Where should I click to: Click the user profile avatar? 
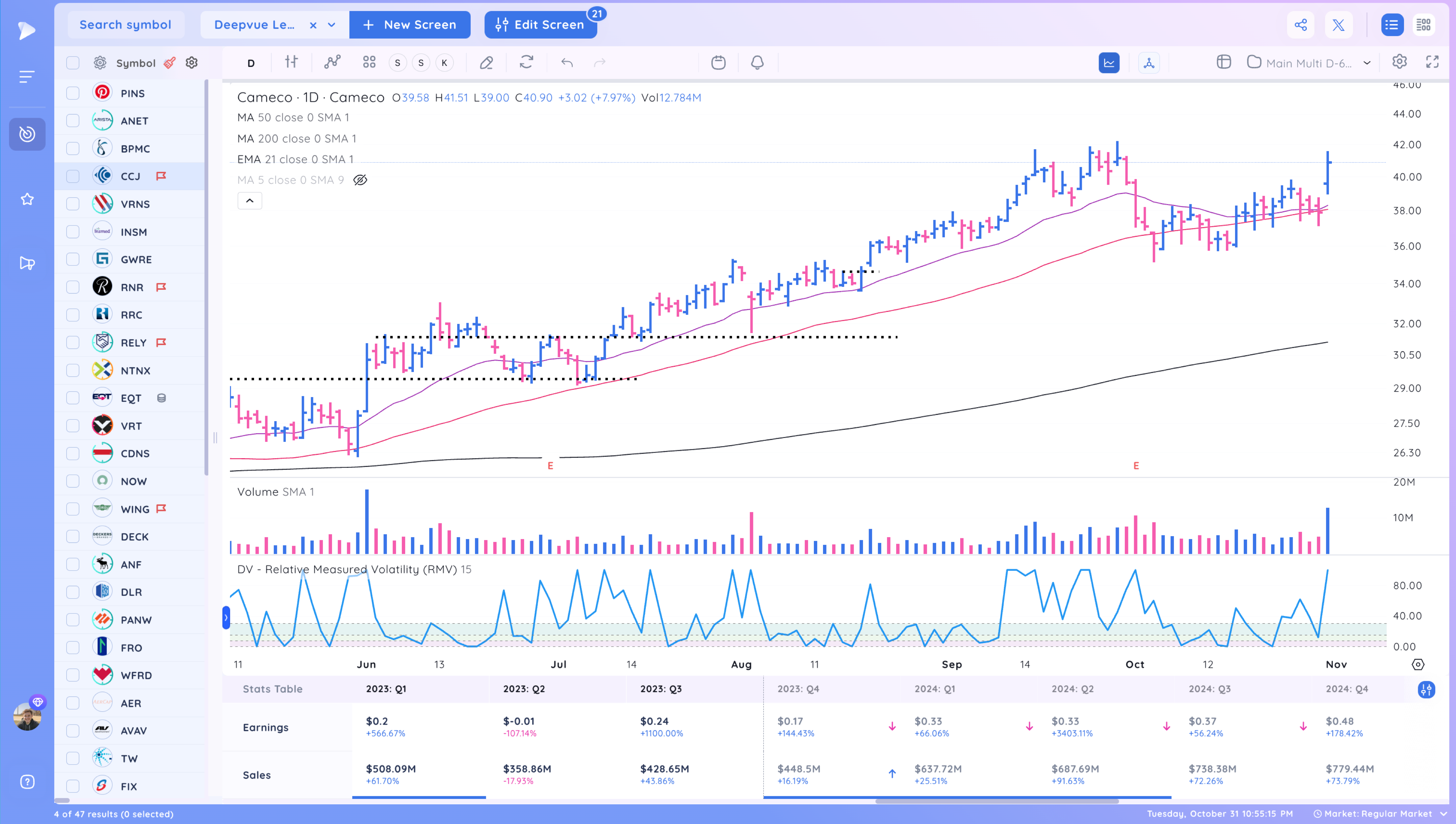27,717
